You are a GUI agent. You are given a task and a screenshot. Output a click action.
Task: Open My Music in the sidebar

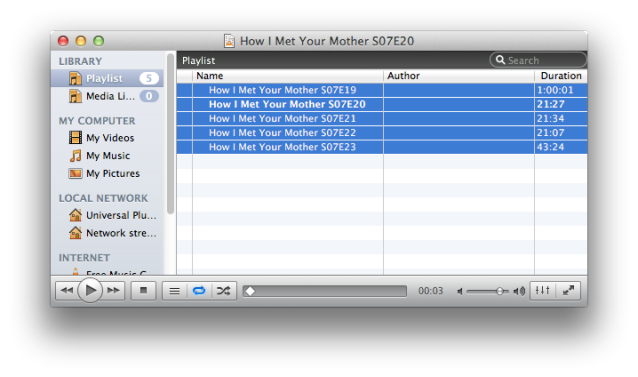pyautogui.click(x=107, y=156)
